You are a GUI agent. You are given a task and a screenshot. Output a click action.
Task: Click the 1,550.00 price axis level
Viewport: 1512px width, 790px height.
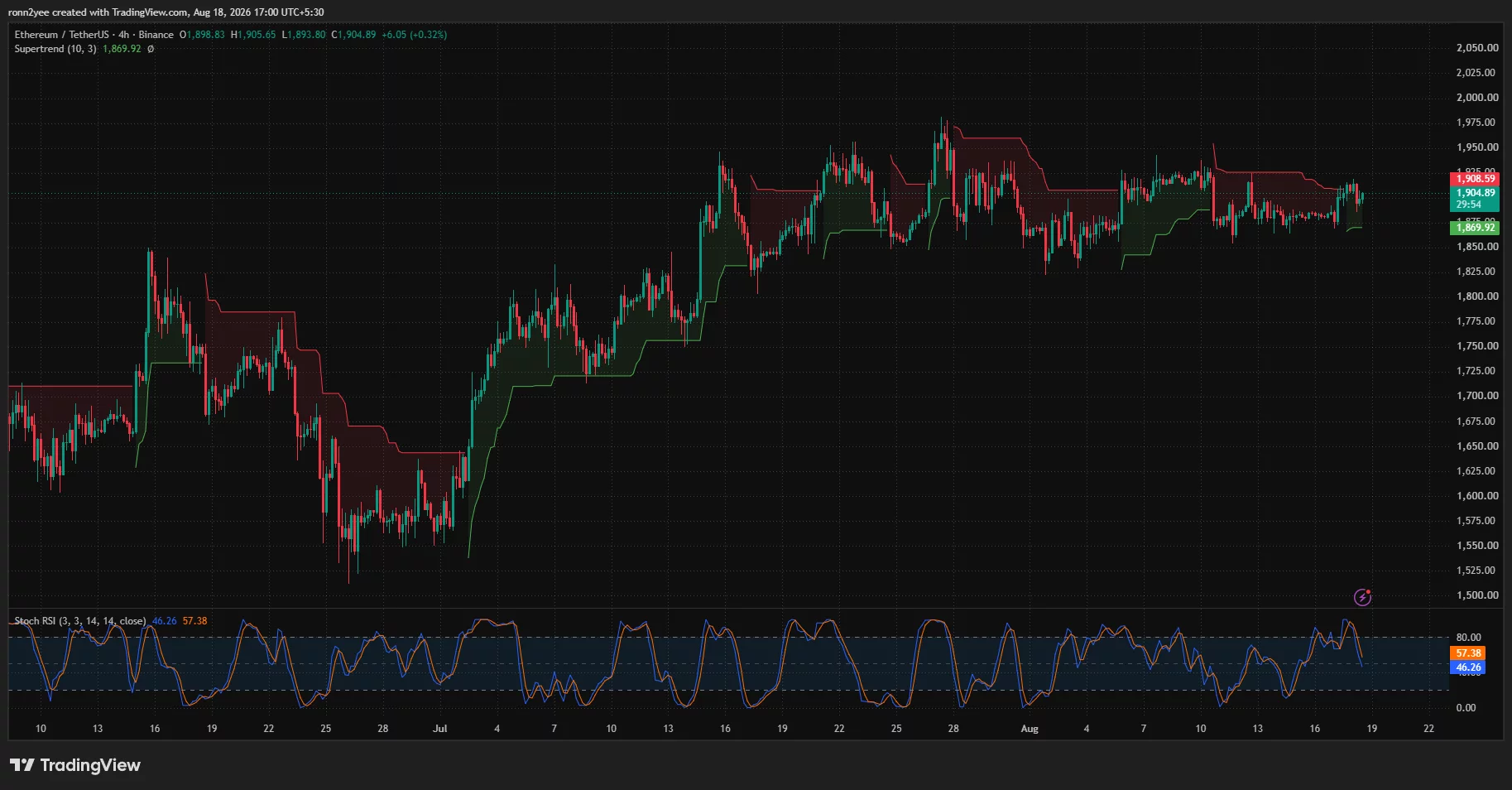(1477, 546)
